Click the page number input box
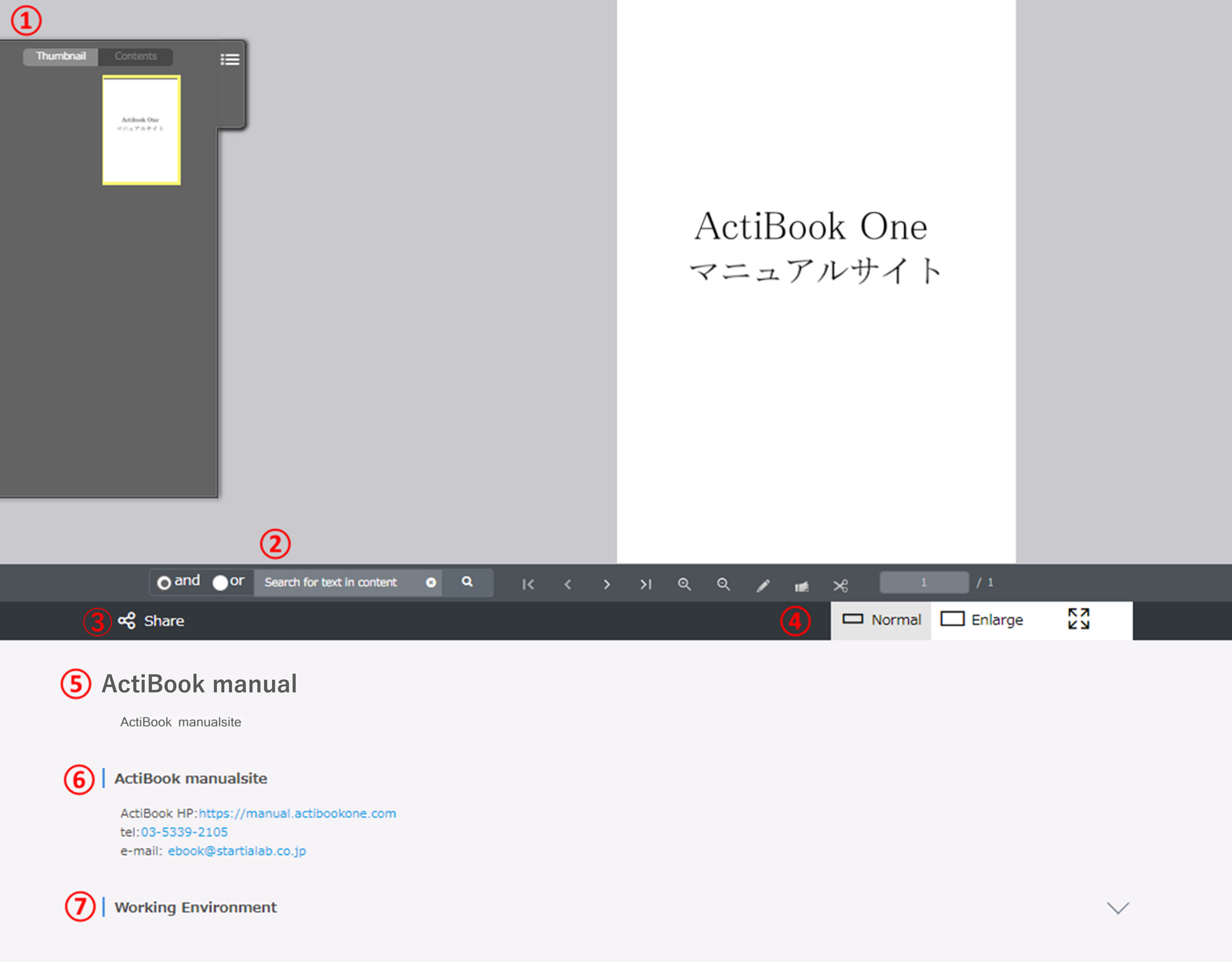This screenshot has width=1232, height=962. click(924, 582)
